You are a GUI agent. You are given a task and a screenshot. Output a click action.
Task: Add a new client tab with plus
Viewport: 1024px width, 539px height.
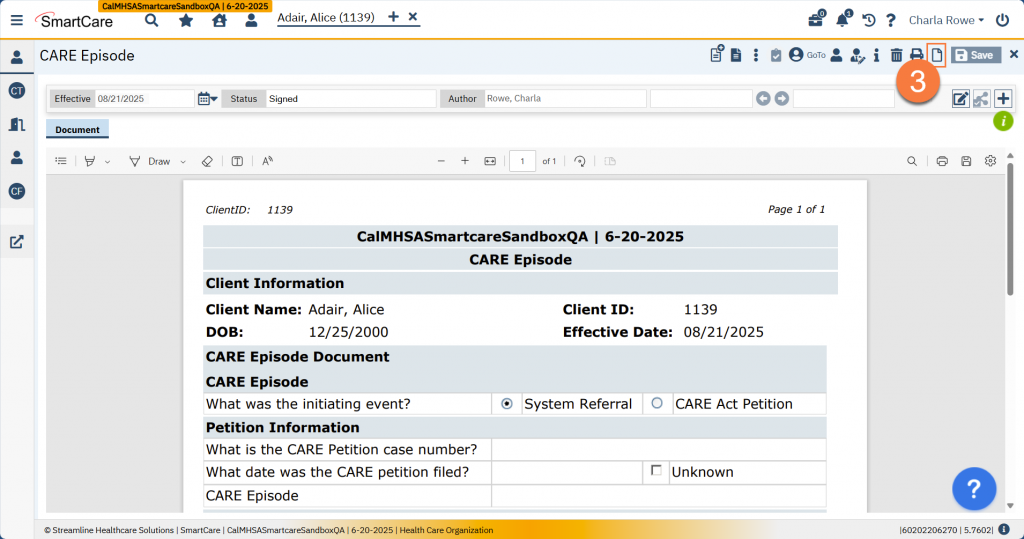pyautogui.click(x=393, y=17)
